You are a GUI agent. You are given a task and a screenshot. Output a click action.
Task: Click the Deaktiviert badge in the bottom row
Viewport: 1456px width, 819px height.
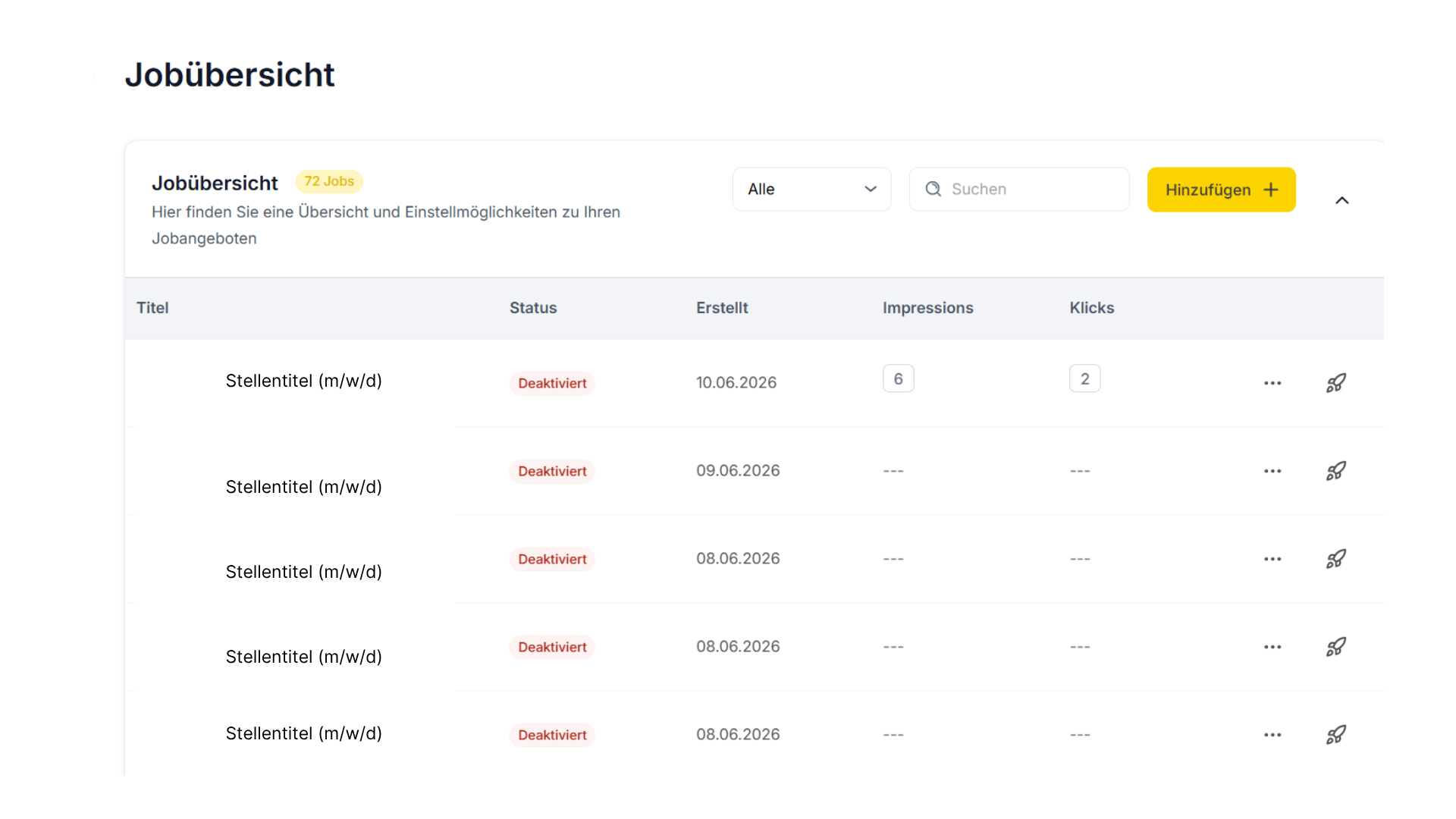click(x=552, y=735)
